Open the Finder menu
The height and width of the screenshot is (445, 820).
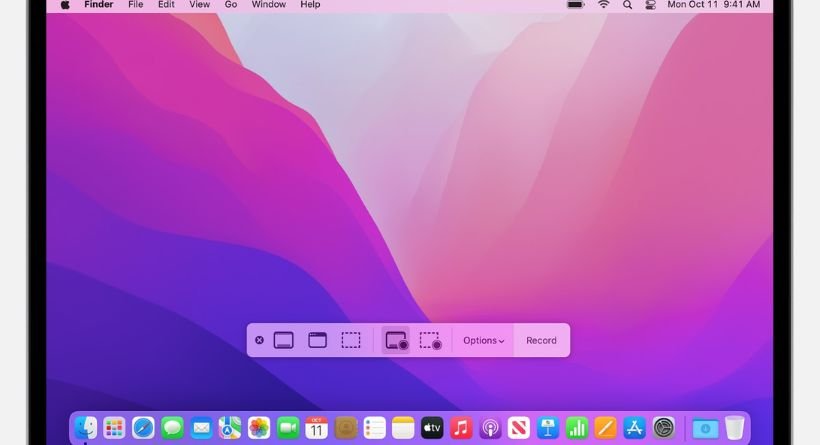99,5
